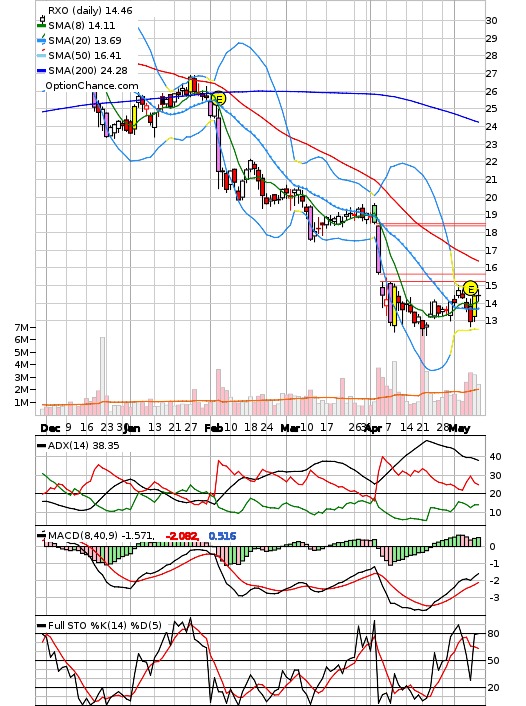The width and height of the screenshot is (526, 706).
Task: Select the red MACD signal value -2.082
Action: [181, 536]
